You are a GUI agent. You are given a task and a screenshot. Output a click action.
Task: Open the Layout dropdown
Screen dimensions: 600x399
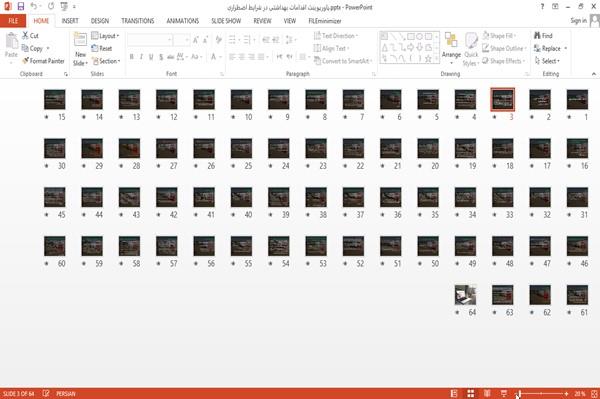(105, 36)
